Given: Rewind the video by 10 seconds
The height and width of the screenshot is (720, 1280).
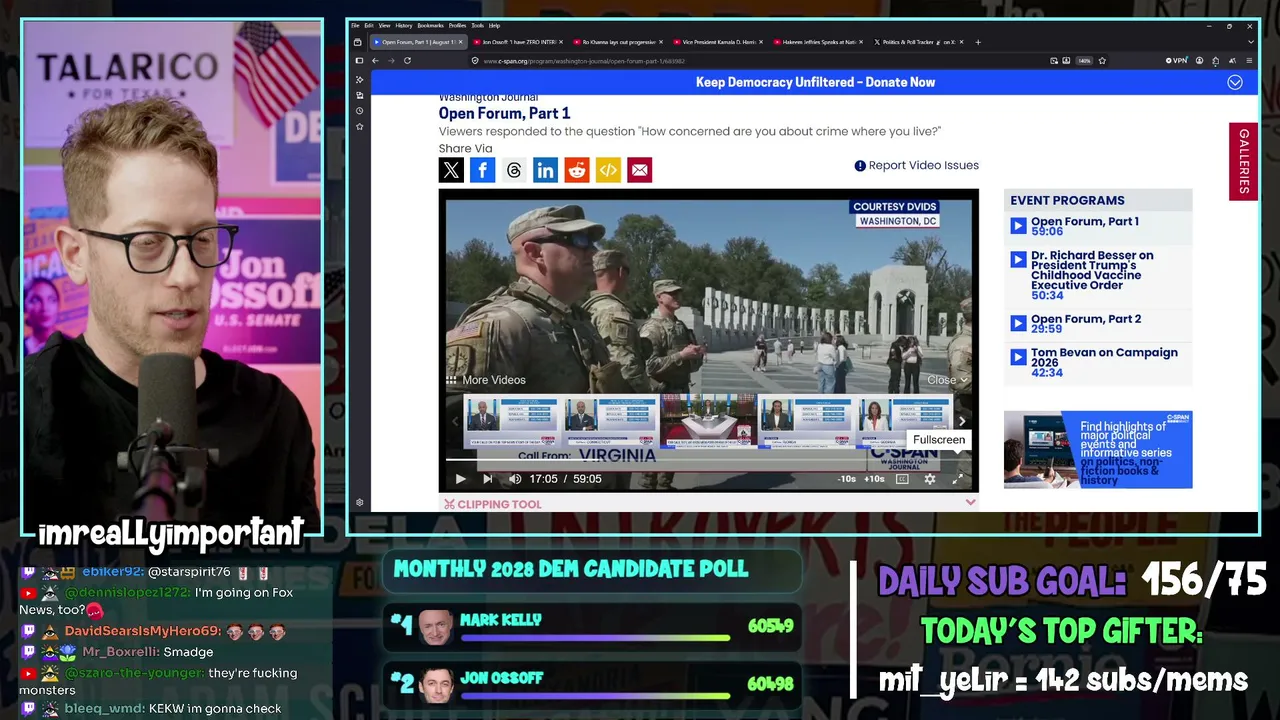Looking at the screenshot, I should (x=847, y=479).
